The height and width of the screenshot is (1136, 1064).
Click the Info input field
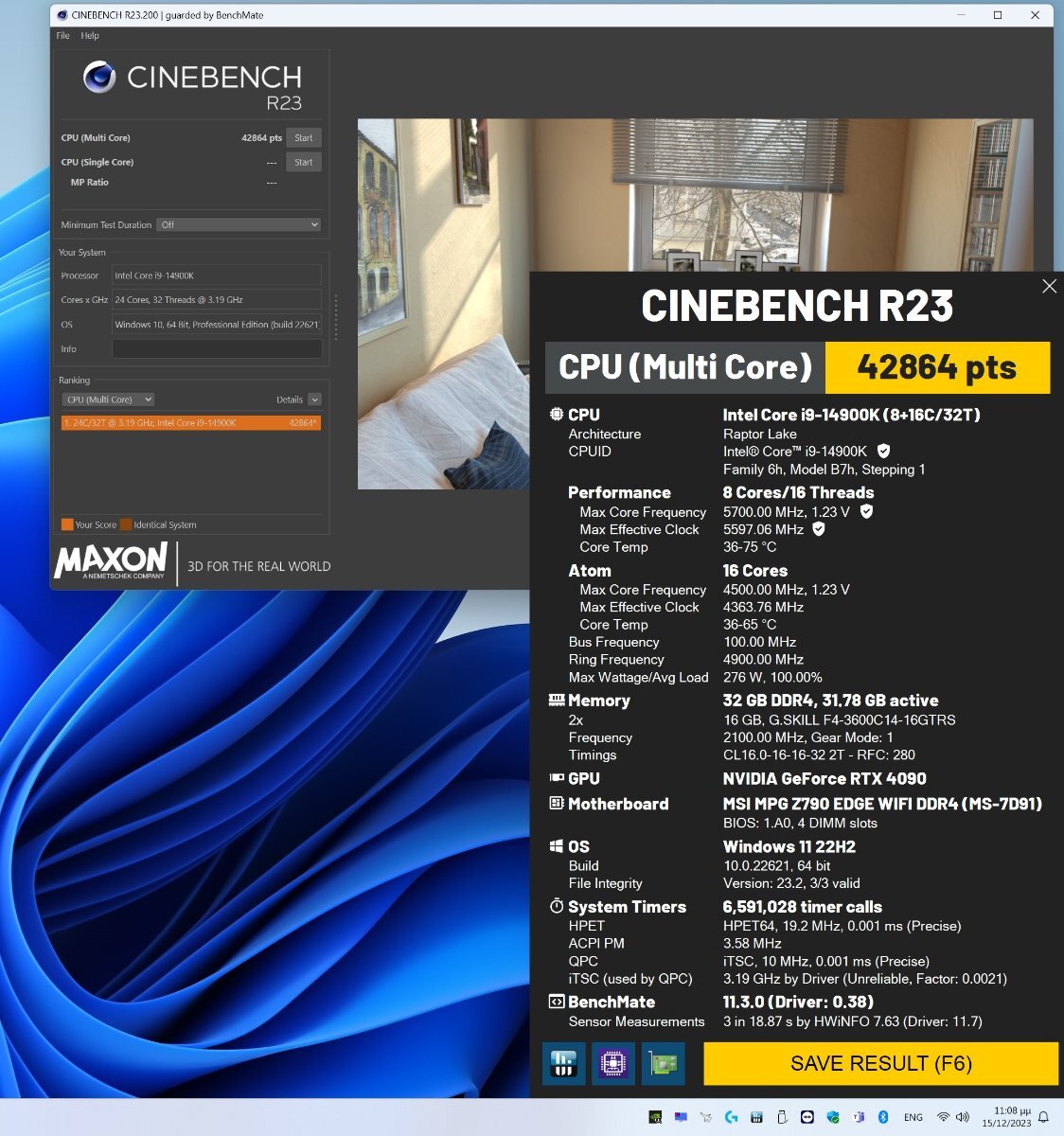217,348
